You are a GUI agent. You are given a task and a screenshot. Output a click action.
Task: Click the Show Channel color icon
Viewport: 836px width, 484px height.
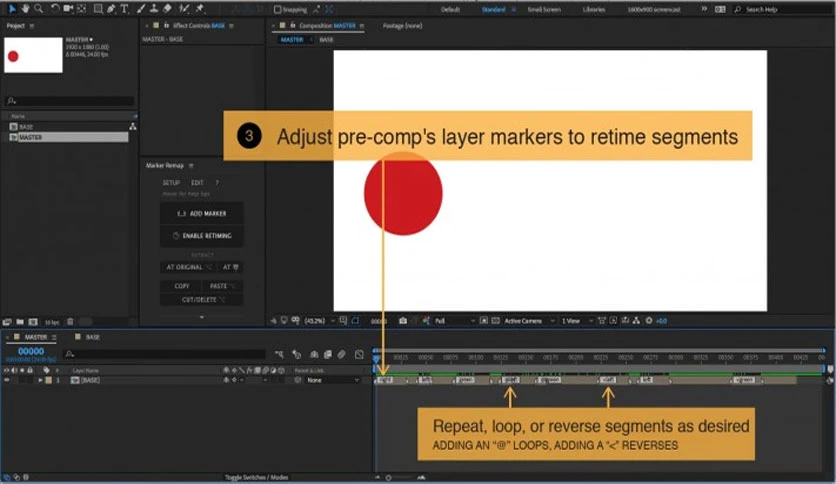tap(426, 321)
